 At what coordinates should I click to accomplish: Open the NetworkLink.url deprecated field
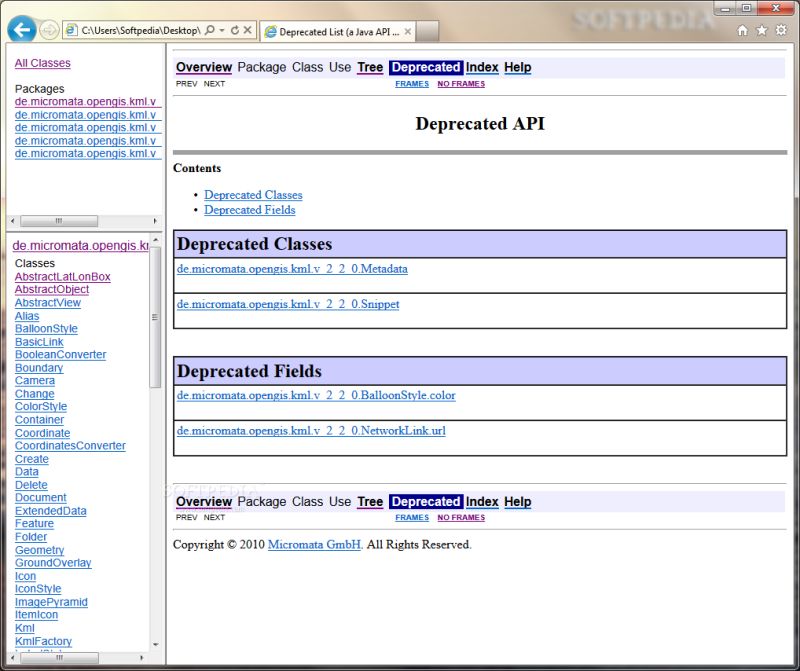[x=311, y=431]
